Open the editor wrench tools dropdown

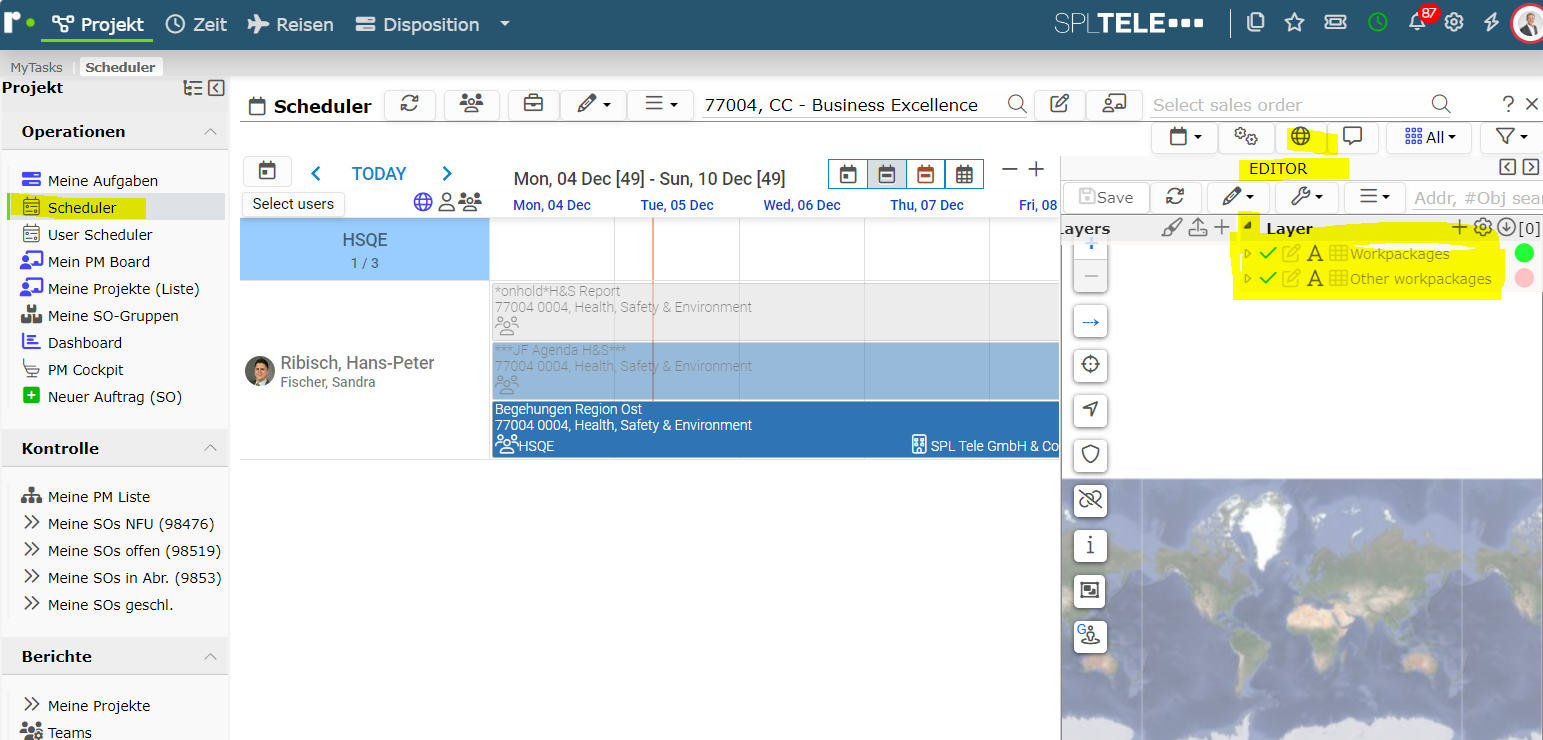(x=1307, y=197)
